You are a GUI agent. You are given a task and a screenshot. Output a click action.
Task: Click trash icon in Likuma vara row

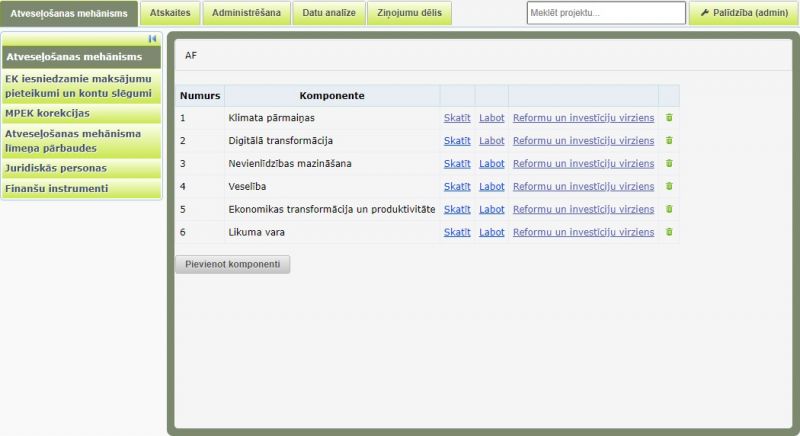(669, 232)
